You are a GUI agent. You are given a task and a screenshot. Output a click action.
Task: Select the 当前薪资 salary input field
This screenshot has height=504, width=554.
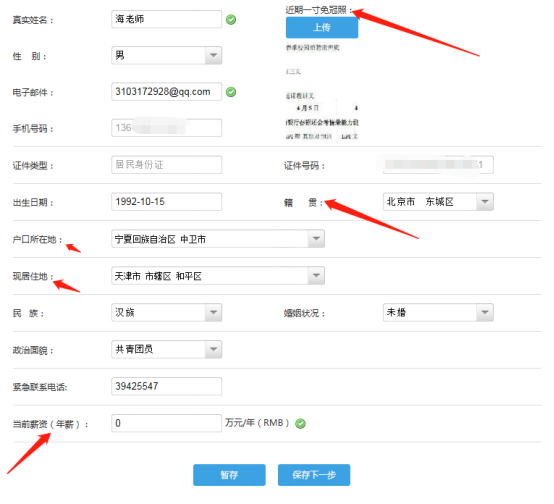point(166,423)
